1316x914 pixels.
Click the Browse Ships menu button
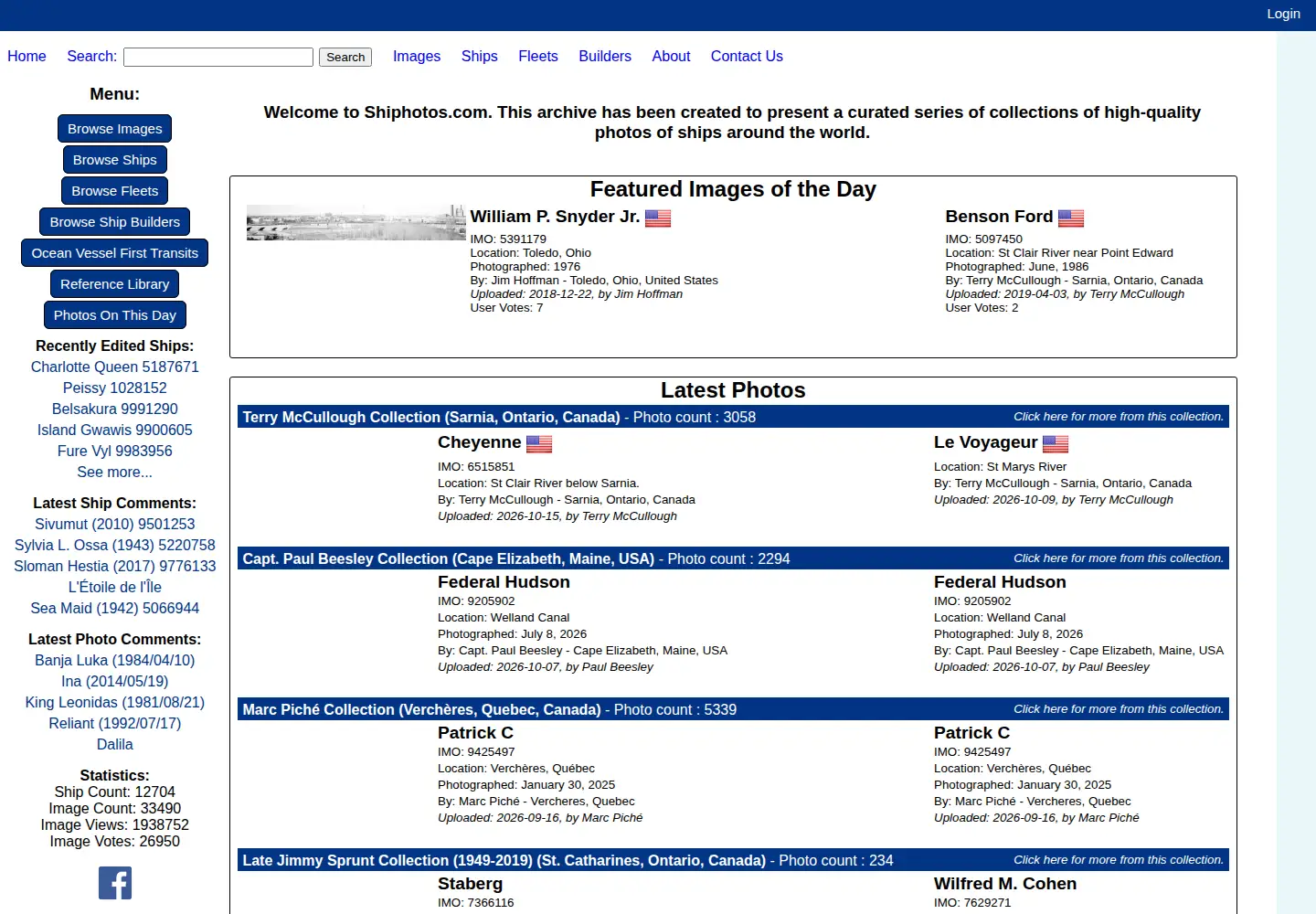[x=115, y=160]
